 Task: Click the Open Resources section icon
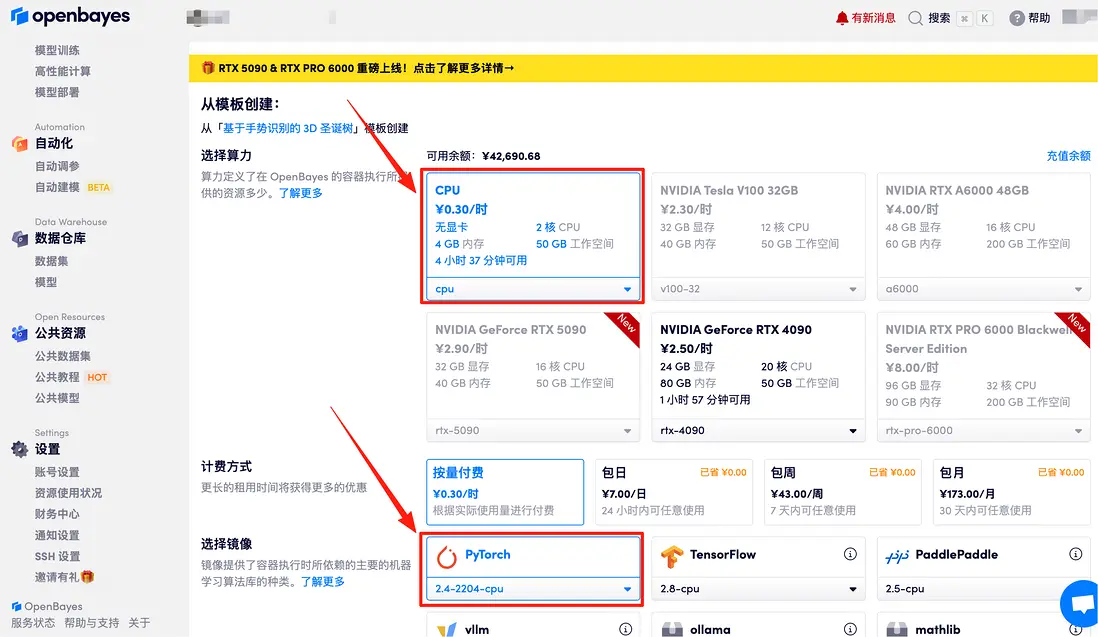[20, 334]
